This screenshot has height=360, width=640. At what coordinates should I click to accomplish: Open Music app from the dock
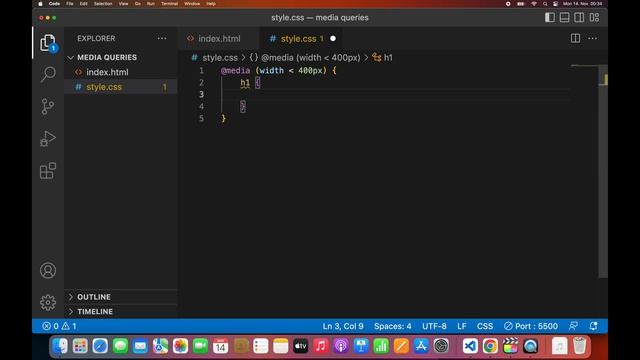[321, 346]
